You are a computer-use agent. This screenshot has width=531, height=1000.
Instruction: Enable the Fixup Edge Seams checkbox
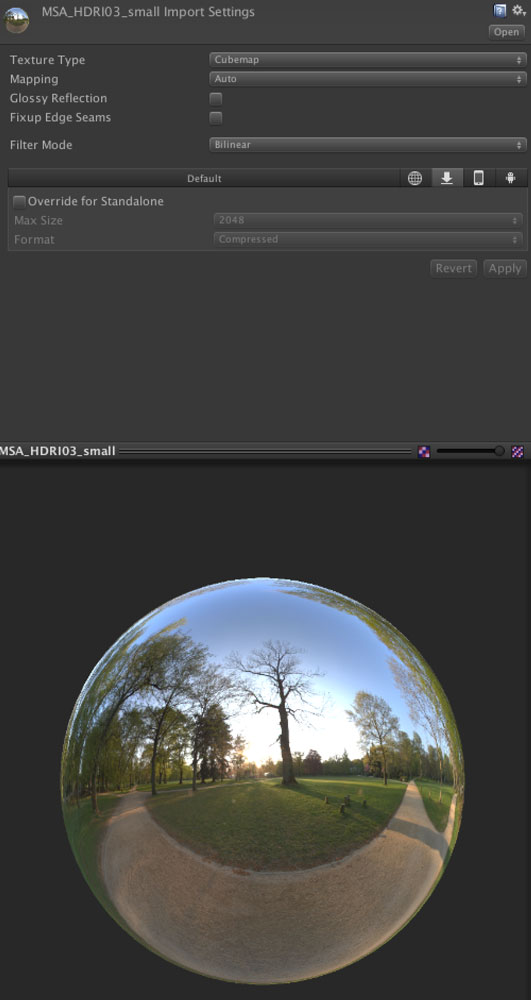[216, 118]
